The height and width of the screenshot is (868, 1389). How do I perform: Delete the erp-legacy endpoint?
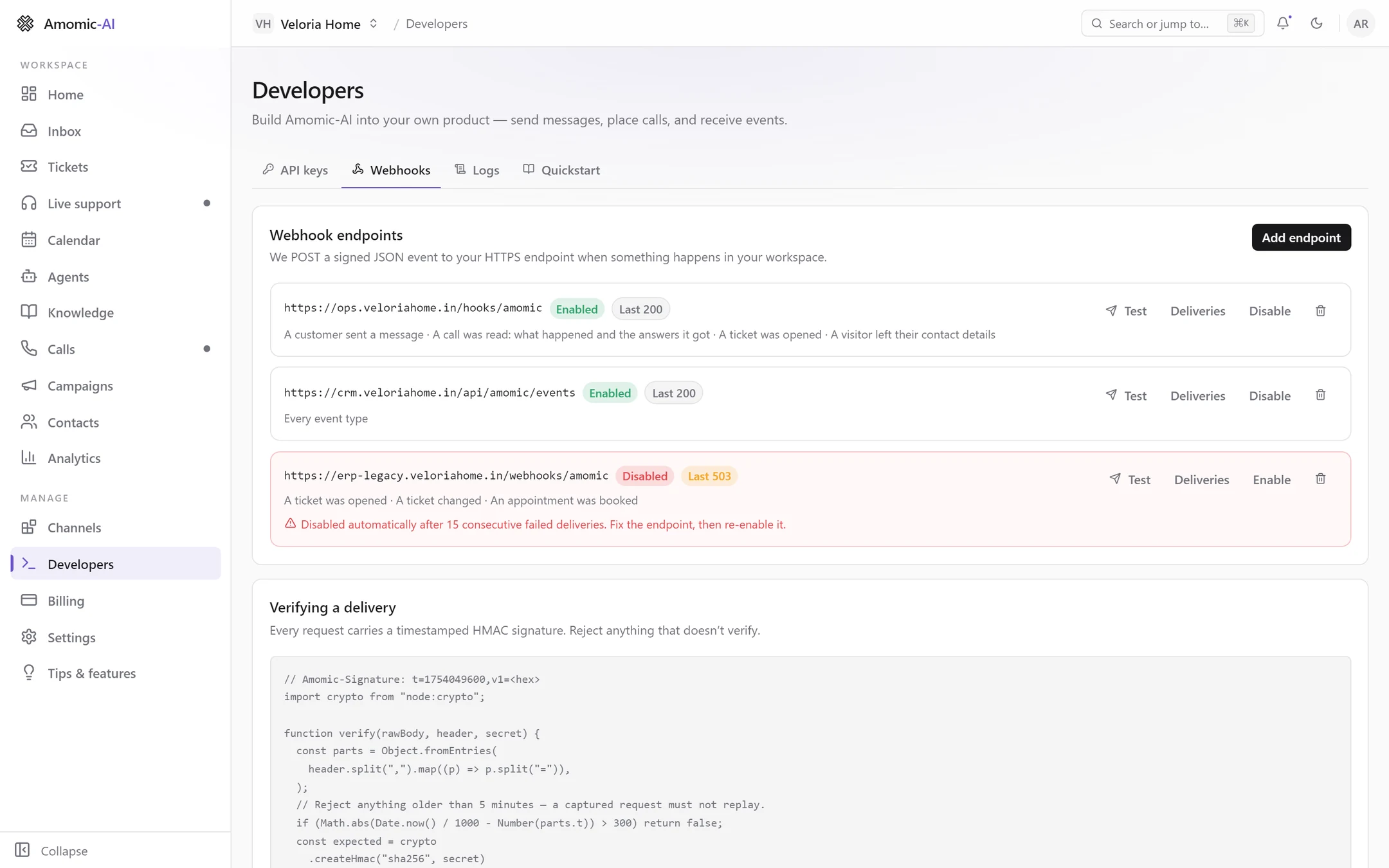[1320, 479]
